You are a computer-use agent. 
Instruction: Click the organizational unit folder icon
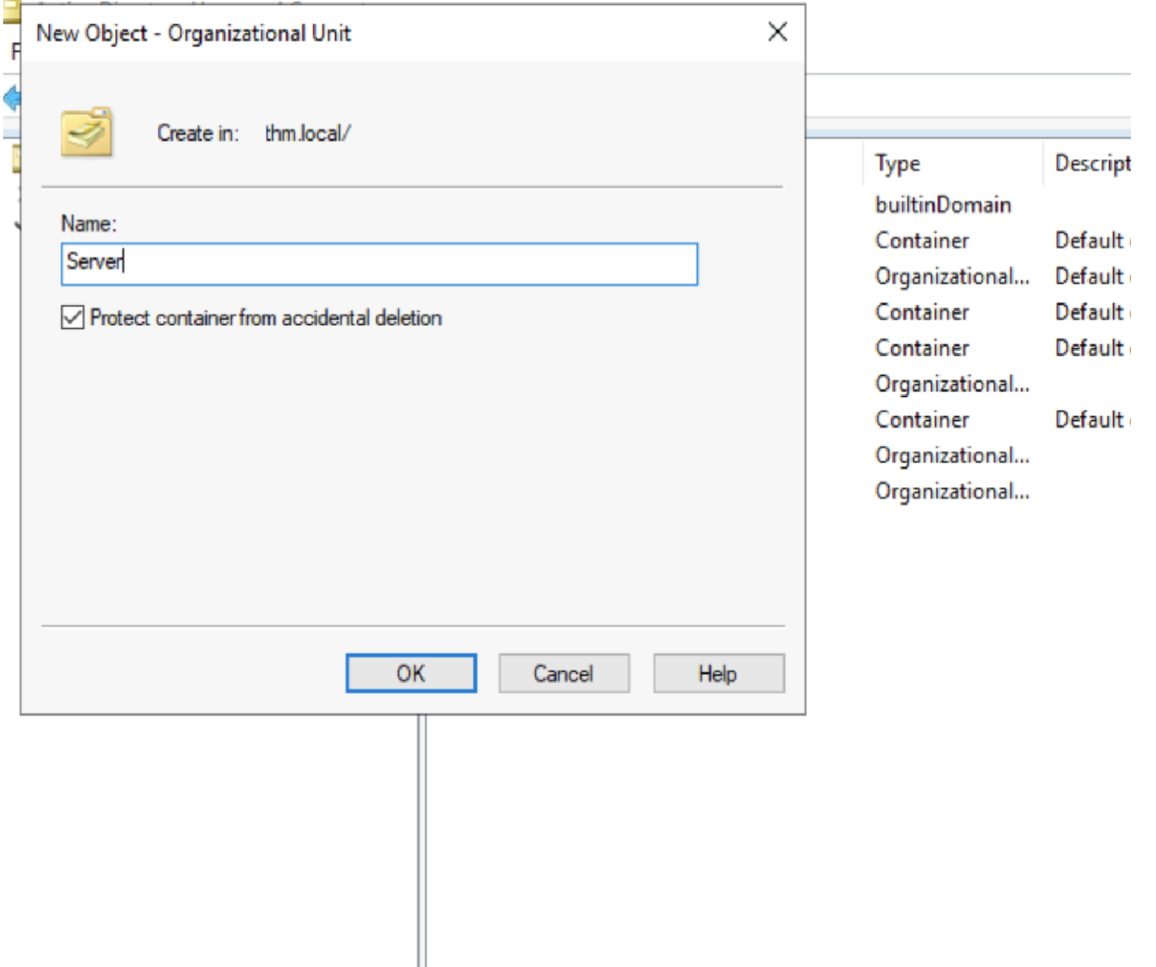[x=87, y=132]
